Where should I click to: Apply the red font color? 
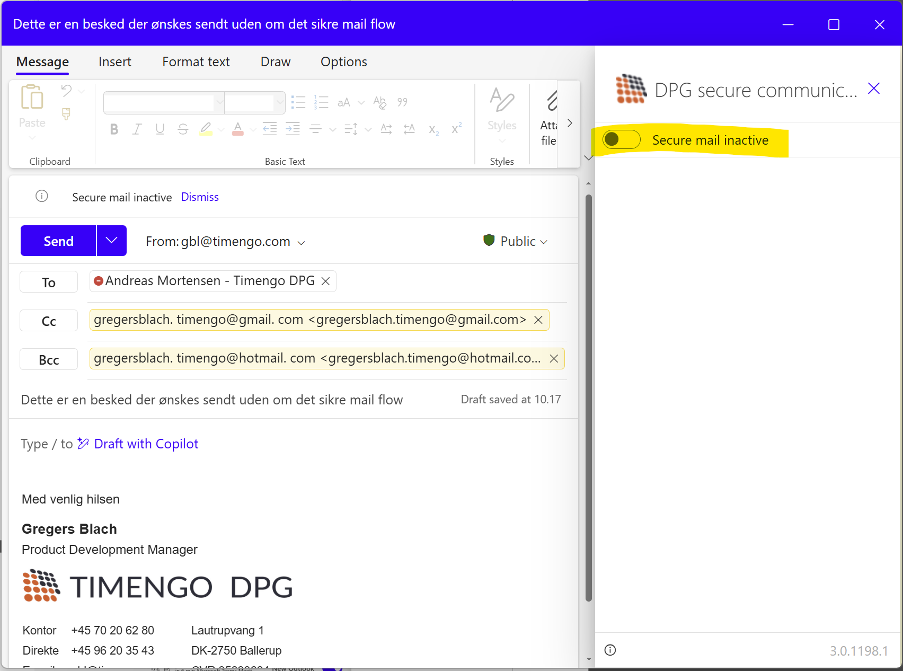pyautogui.click(x=238, y=129)
